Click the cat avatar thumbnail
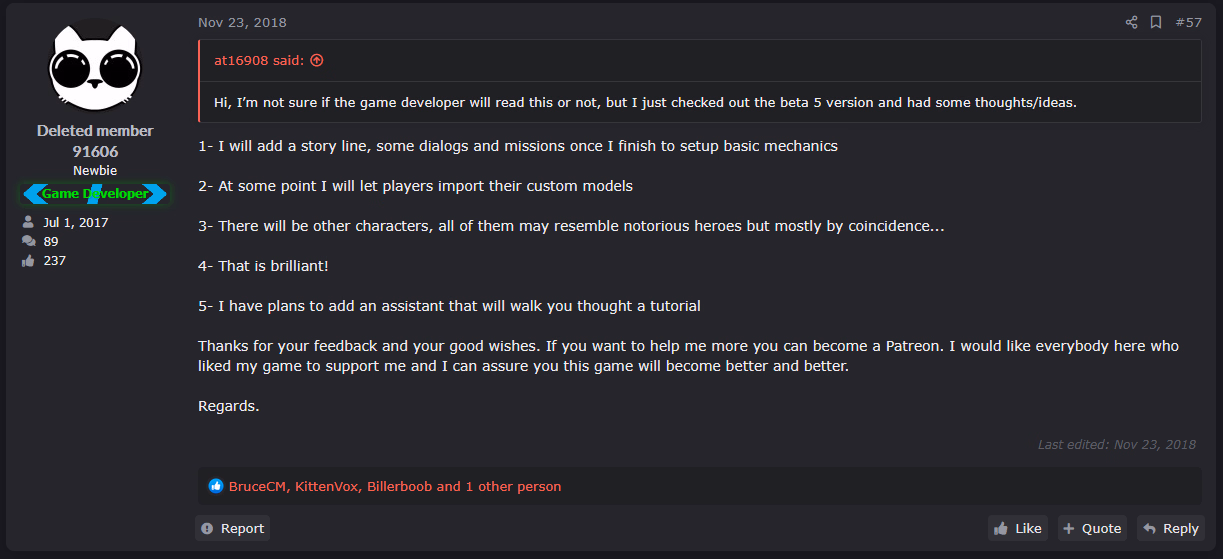This screenshot has height=559, width=1223. click(x=95, y=66)
